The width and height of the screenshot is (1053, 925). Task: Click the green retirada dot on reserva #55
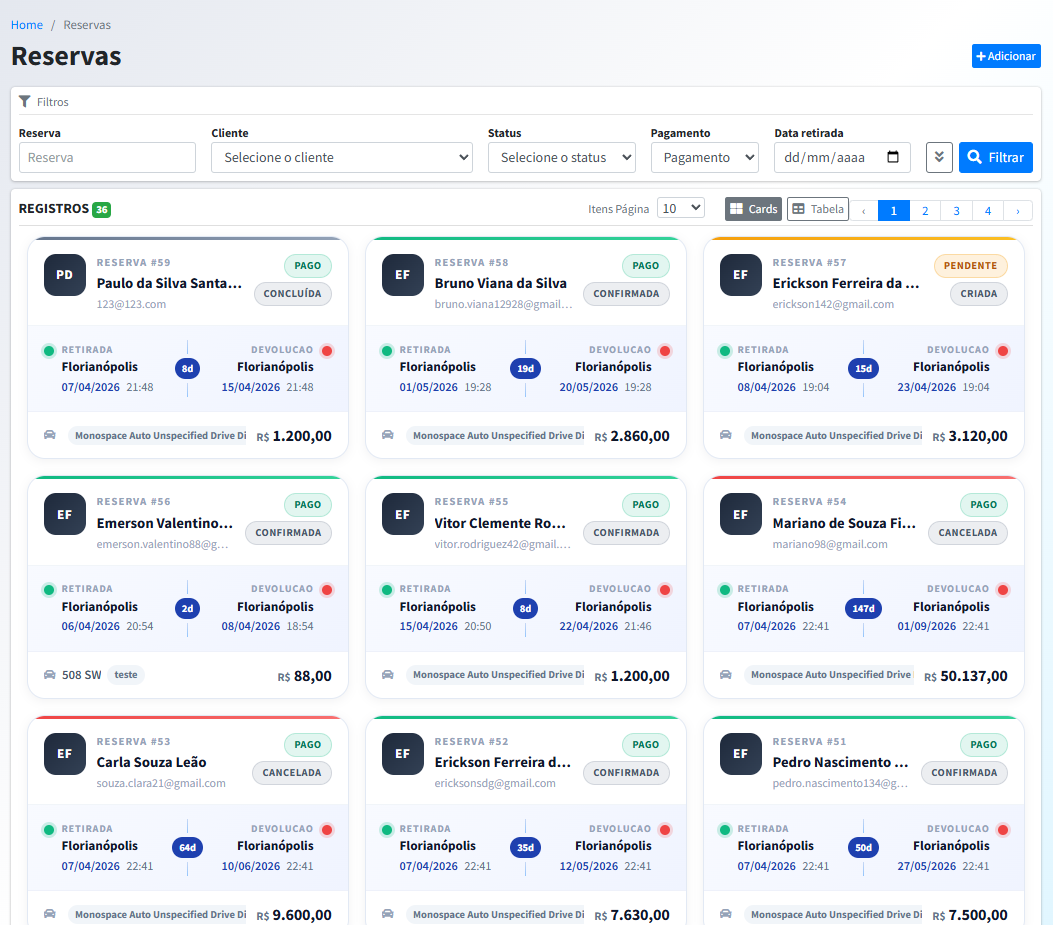[387, 590]
